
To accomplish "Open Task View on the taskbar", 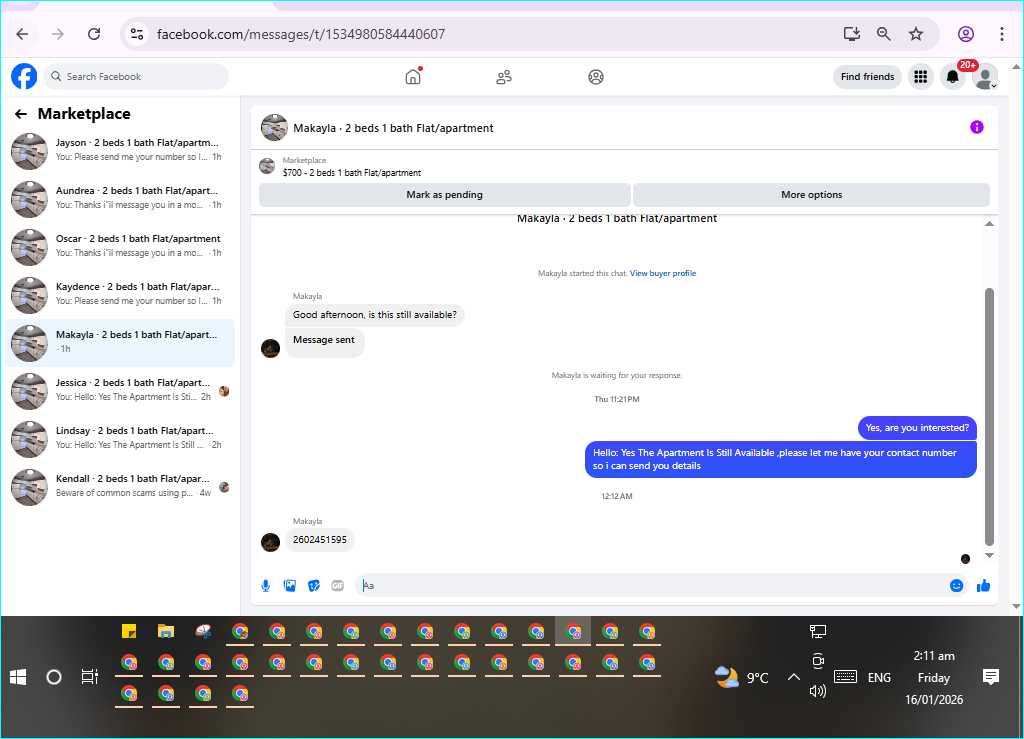I will pos(89,677).
